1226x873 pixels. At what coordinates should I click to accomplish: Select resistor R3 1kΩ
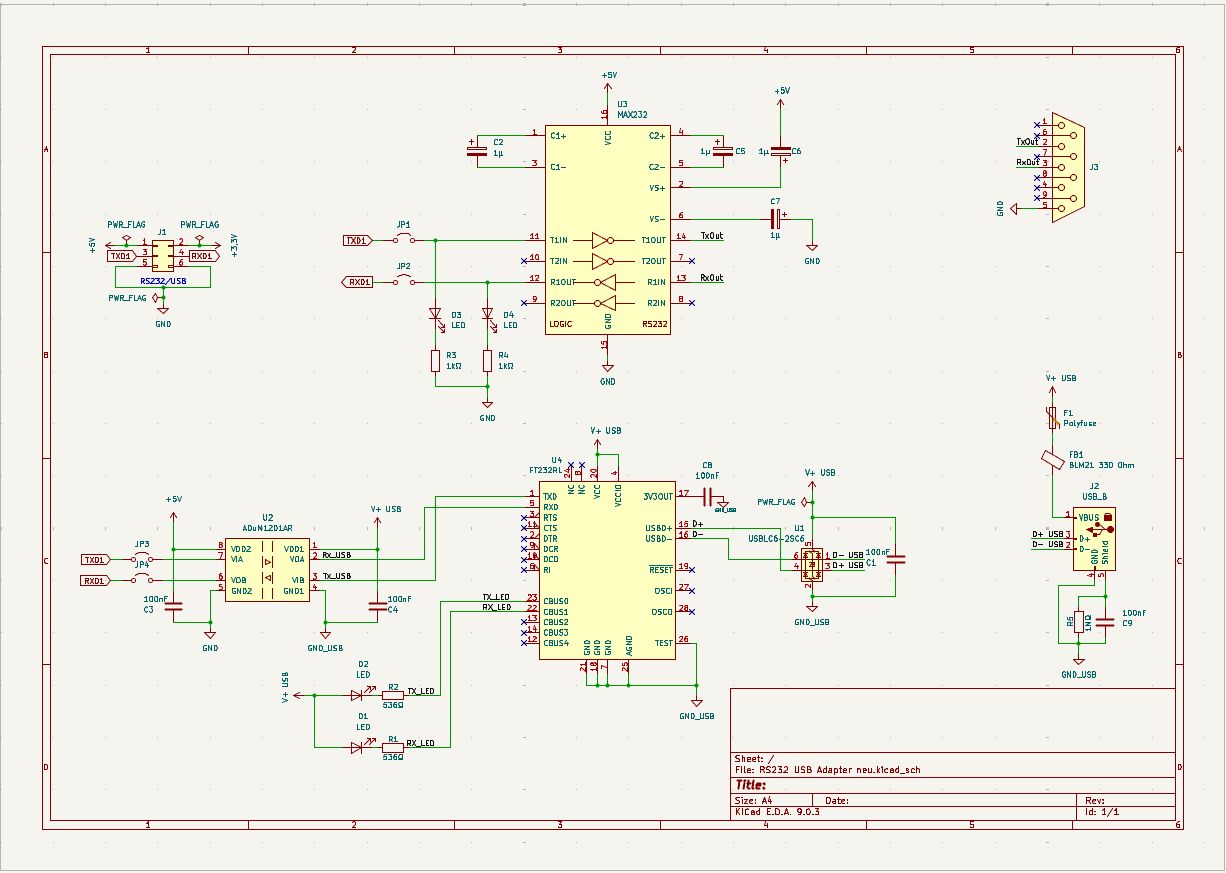(x=435, y=360)
